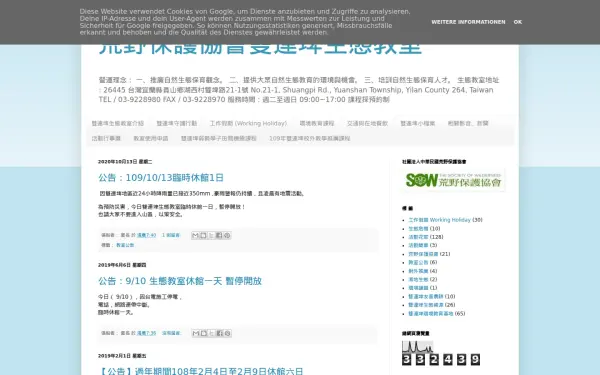
Task: Open the 雙連埤守護行動 navigation tab
Action: [x=177, y=123]
